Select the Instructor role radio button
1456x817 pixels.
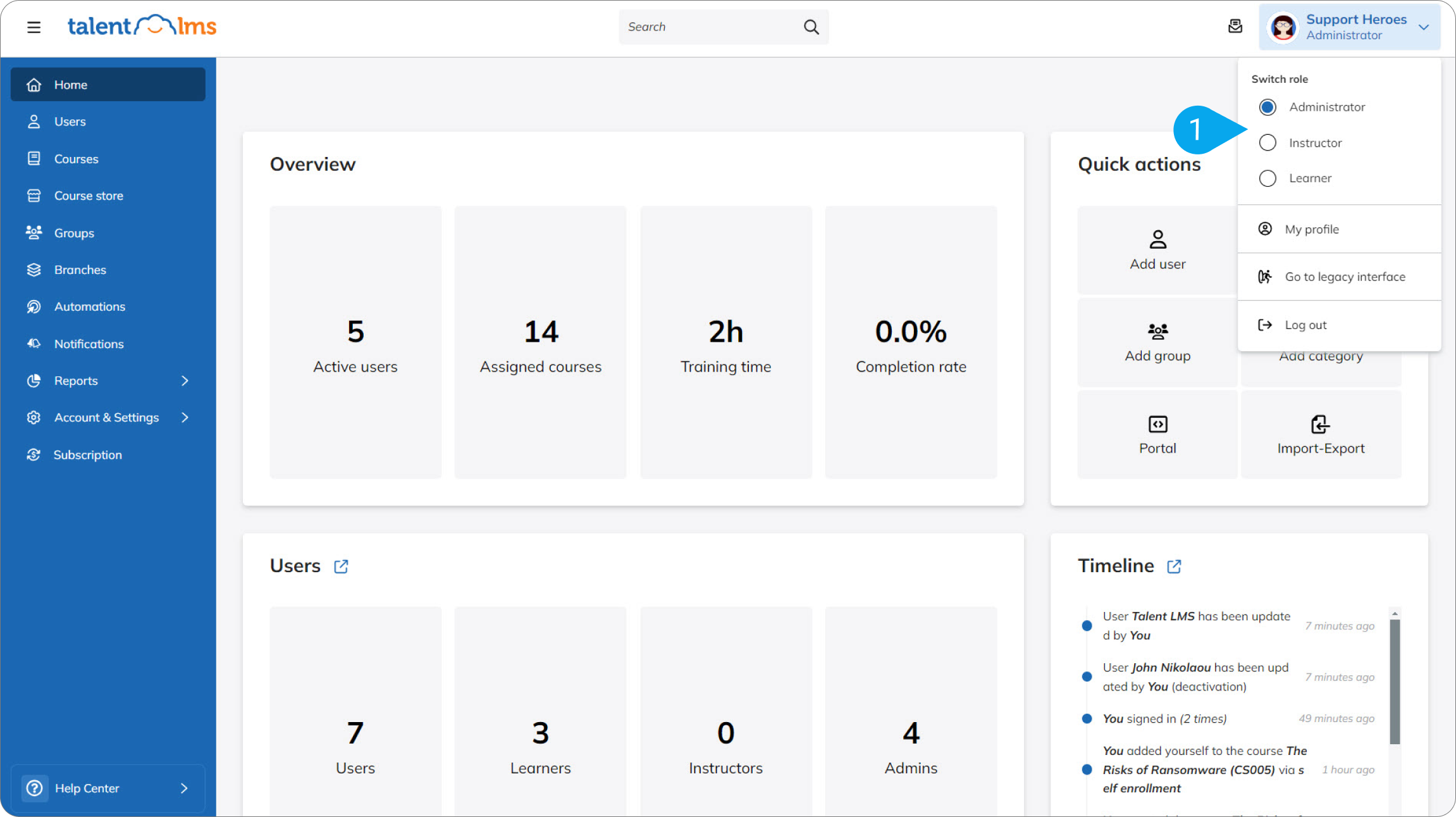pyautogui.click(x=1268, y=143)
